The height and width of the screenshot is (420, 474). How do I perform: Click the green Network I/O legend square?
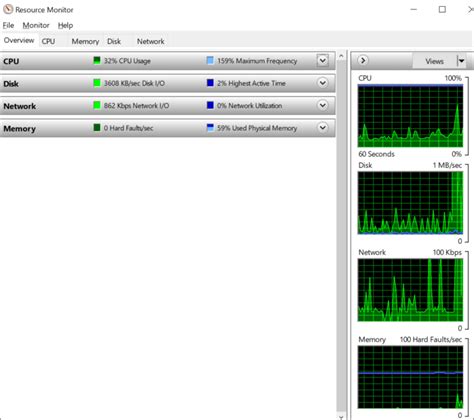coord(97,105)
